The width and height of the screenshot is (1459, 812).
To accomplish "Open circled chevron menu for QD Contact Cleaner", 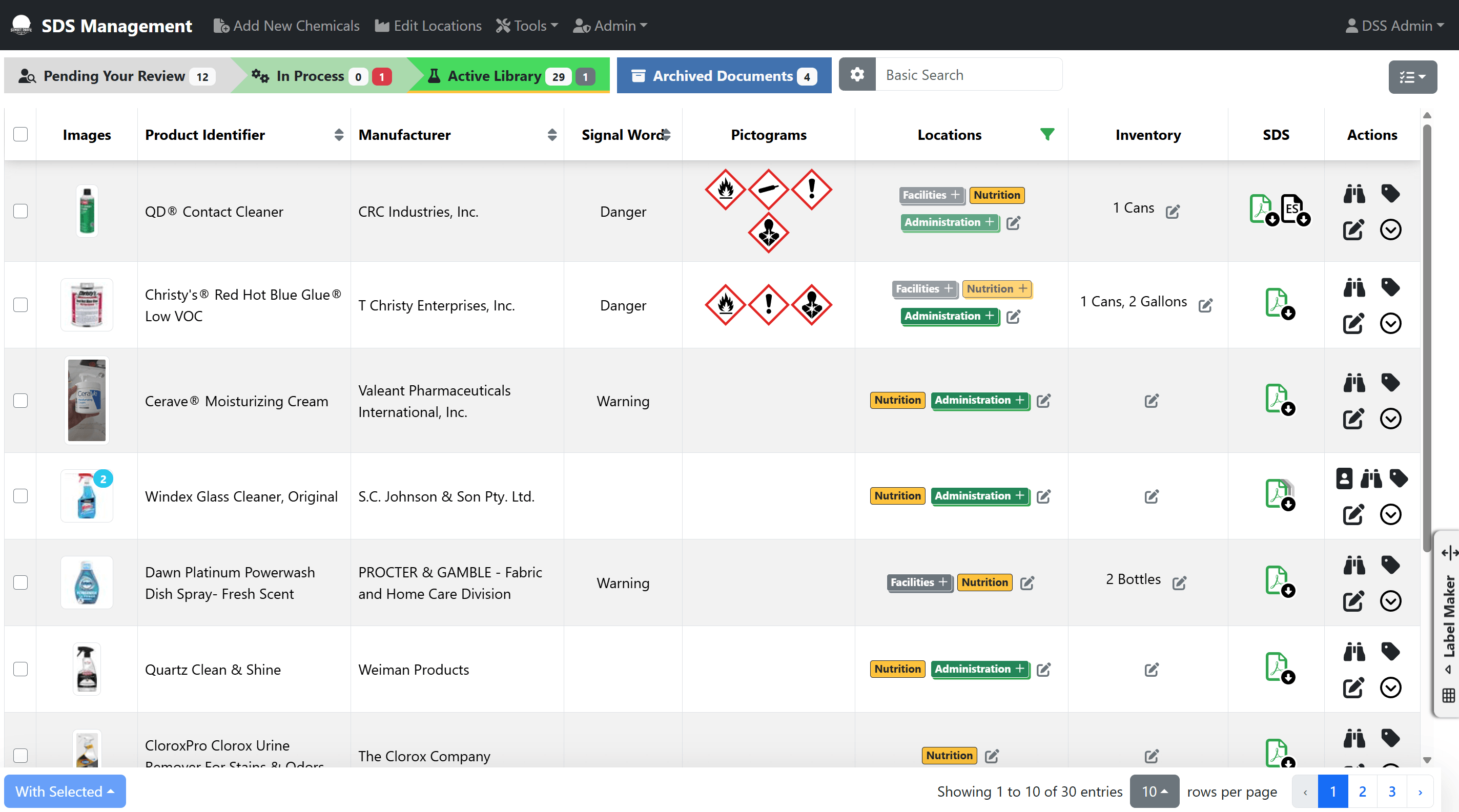I will (x=1390, y=230).
